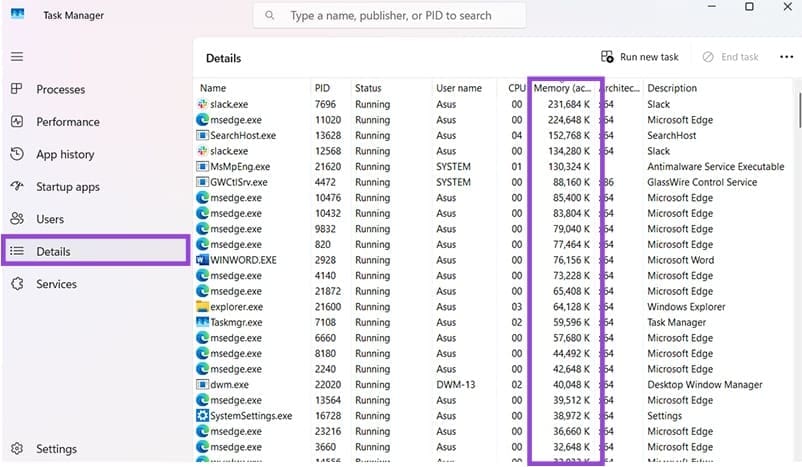Open the three-dot more options menu
This screenshot has width=802, height=467.
point(786,57)
